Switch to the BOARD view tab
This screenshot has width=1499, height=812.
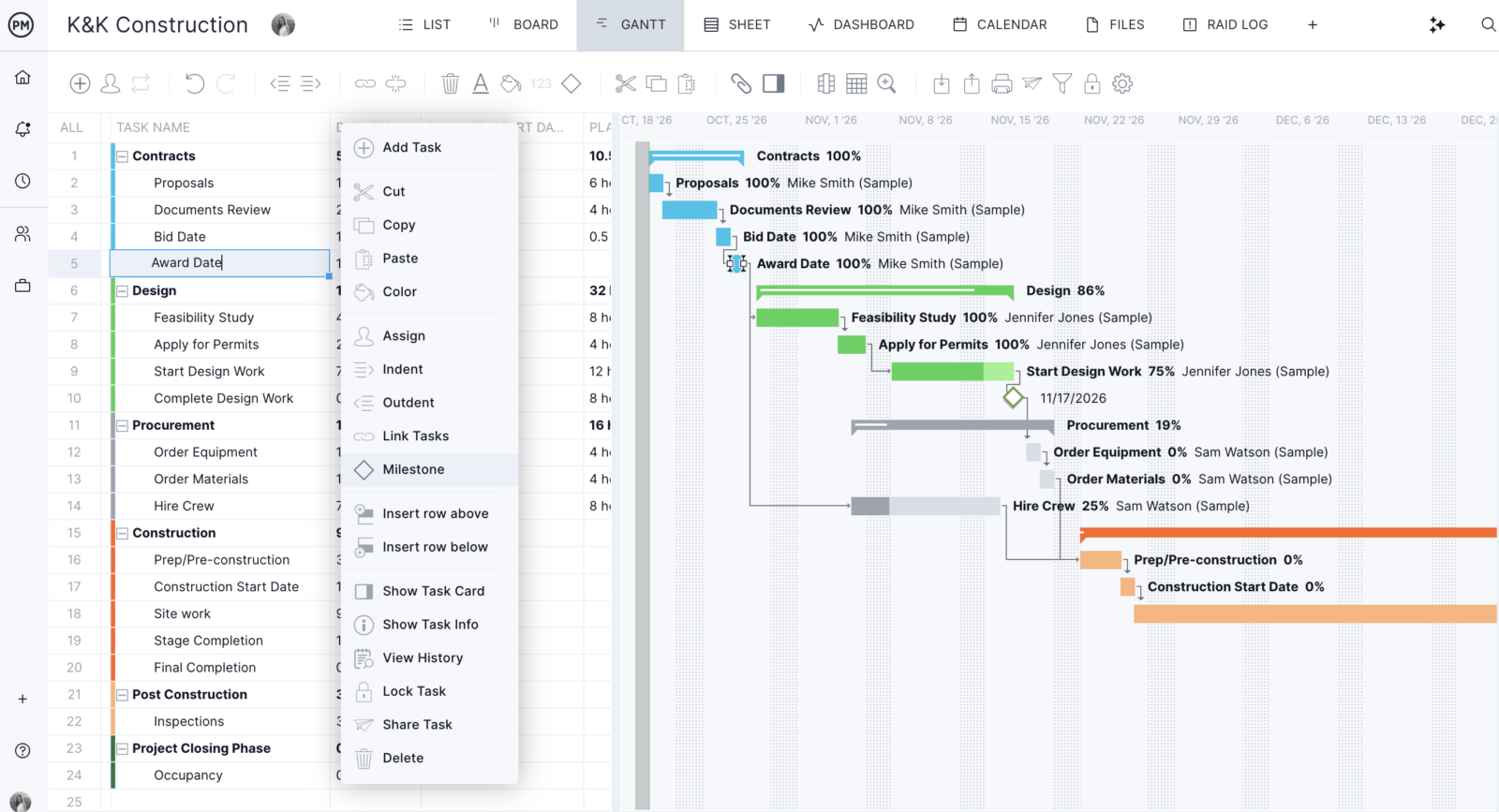[x=524, y=25]
